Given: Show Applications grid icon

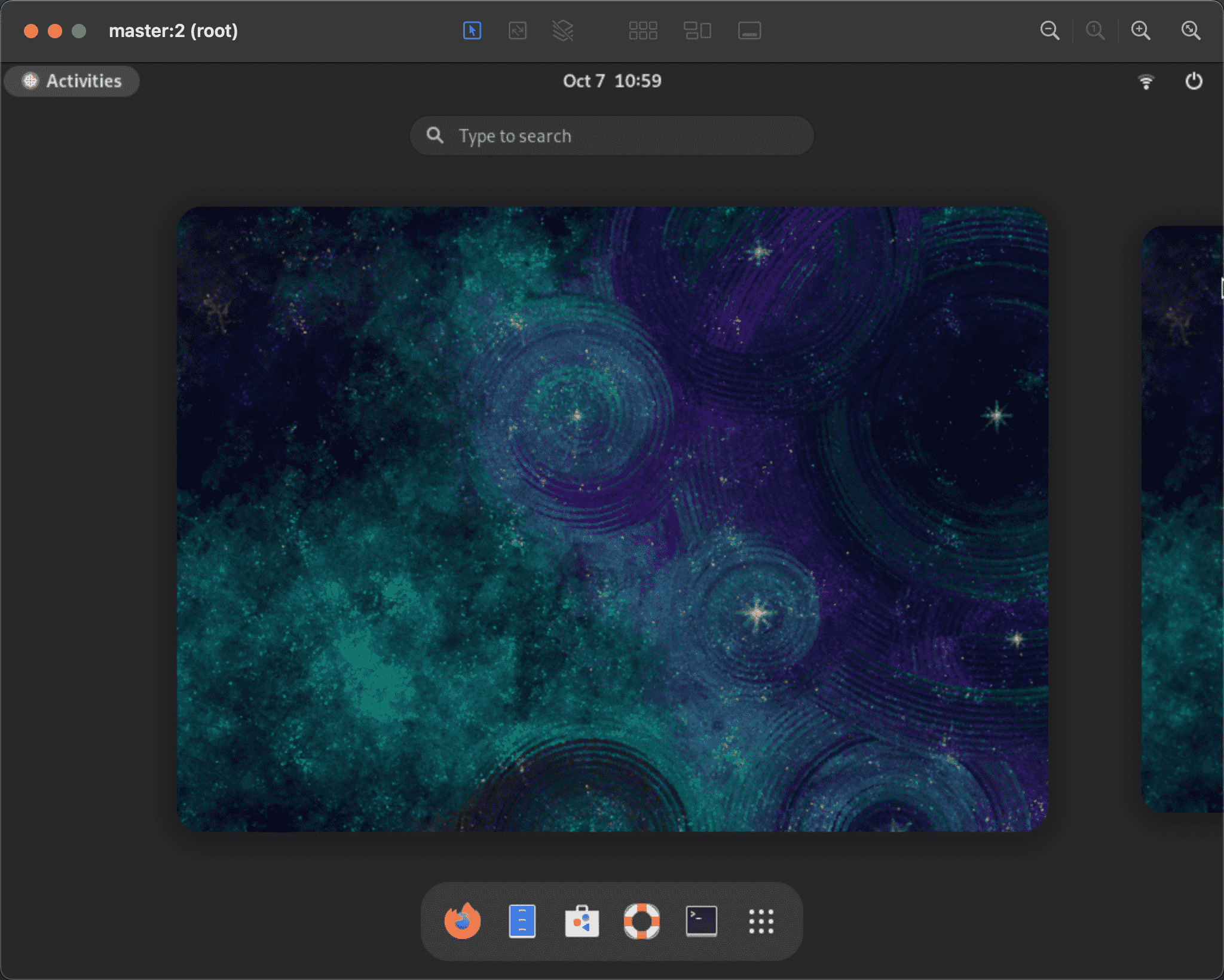Looking at the screenshot, I should [761, 921].
